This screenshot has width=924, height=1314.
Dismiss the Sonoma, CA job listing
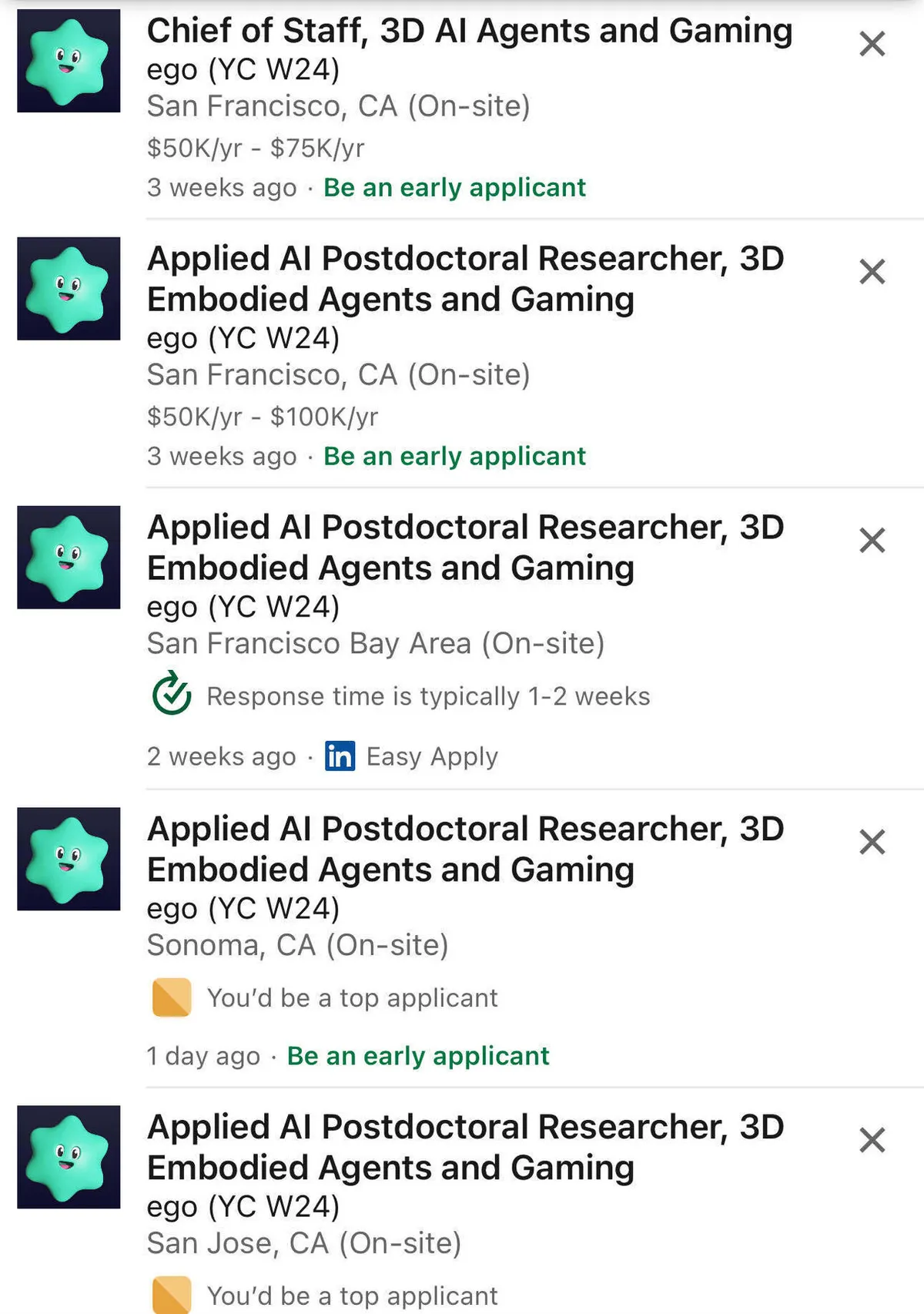click(x=872, y=842)
